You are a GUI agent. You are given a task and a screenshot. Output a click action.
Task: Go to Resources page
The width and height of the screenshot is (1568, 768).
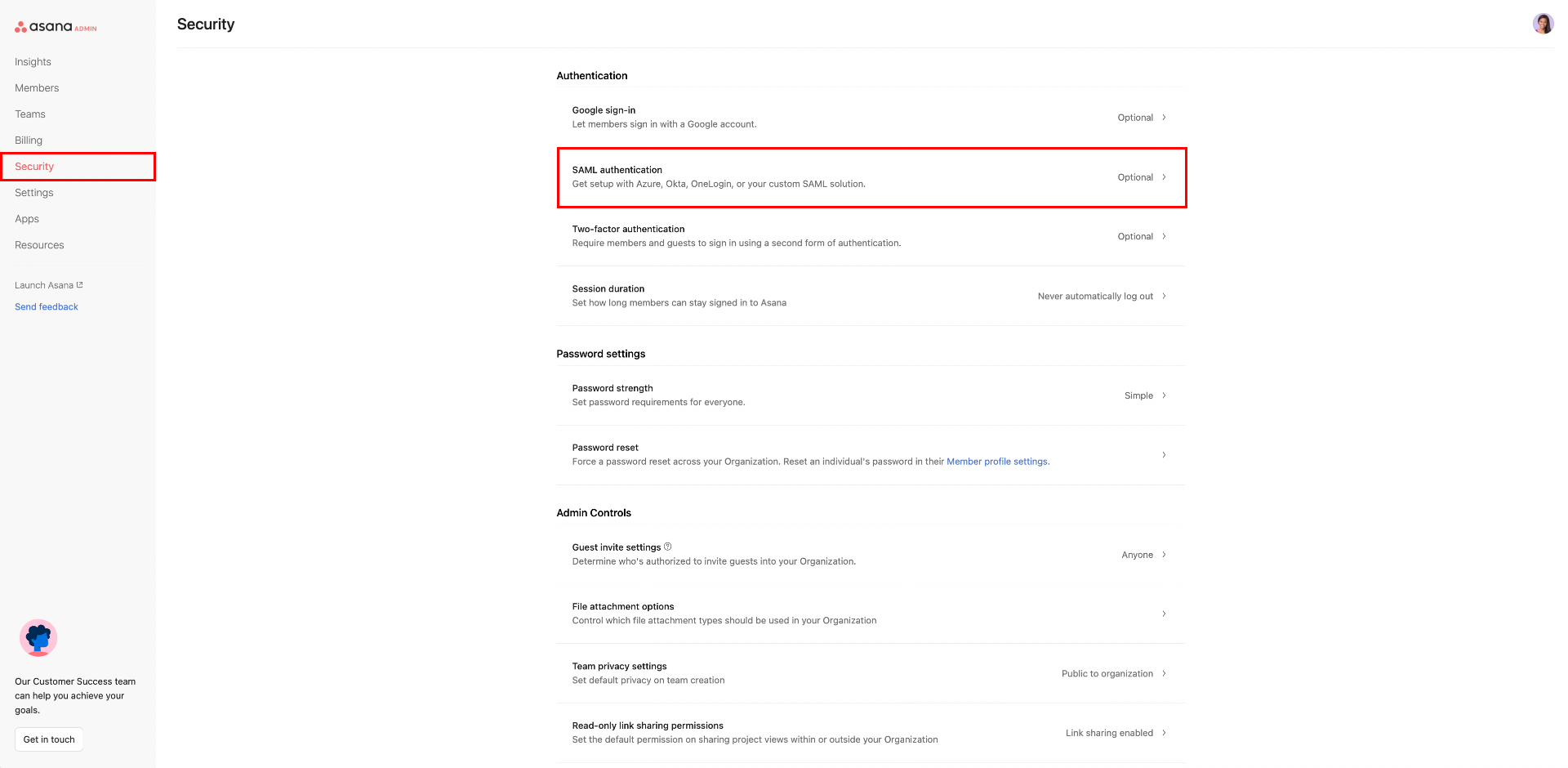pyautogui.click(x=39, y=245)
